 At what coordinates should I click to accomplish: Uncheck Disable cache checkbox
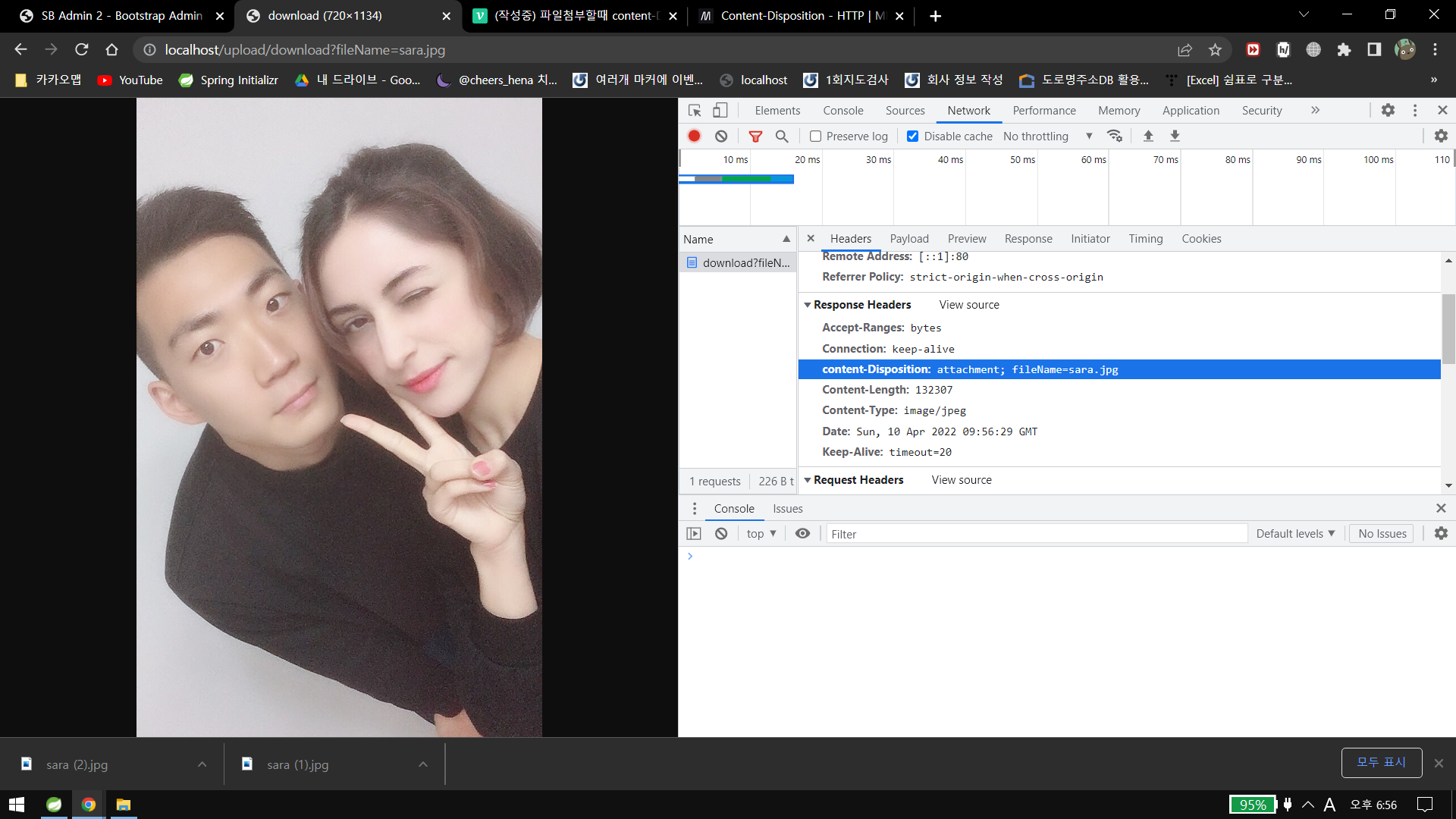tap(913, 136)
